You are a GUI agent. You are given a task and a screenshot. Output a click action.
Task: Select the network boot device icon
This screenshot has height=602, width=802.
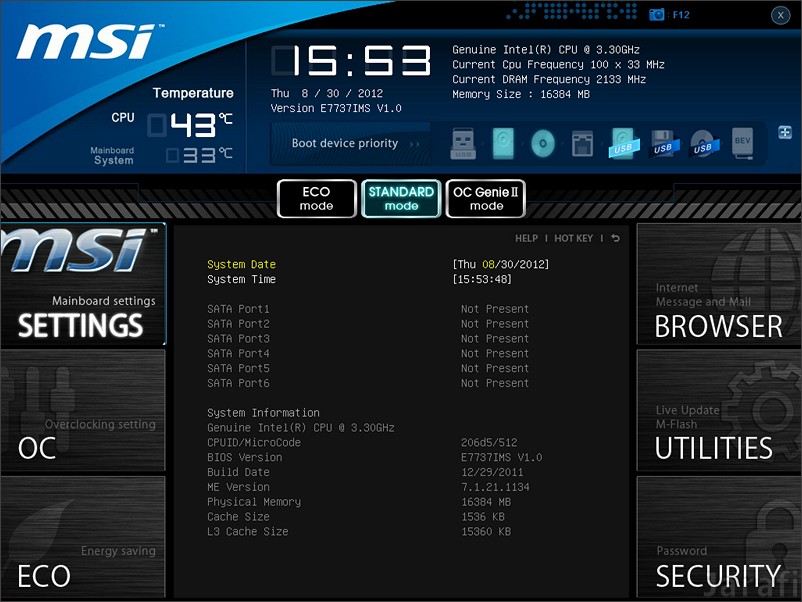pos(583,144)
